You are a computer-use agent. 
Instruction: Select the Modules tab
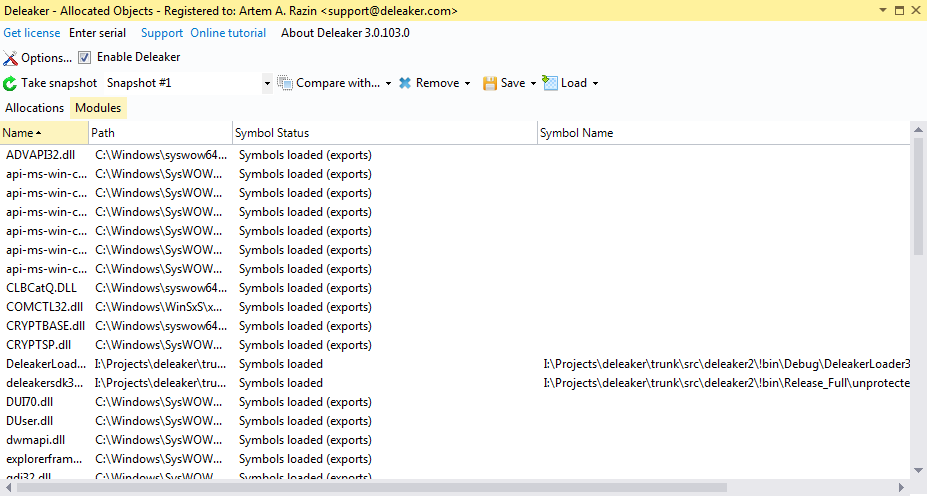(x=98, y=108)
